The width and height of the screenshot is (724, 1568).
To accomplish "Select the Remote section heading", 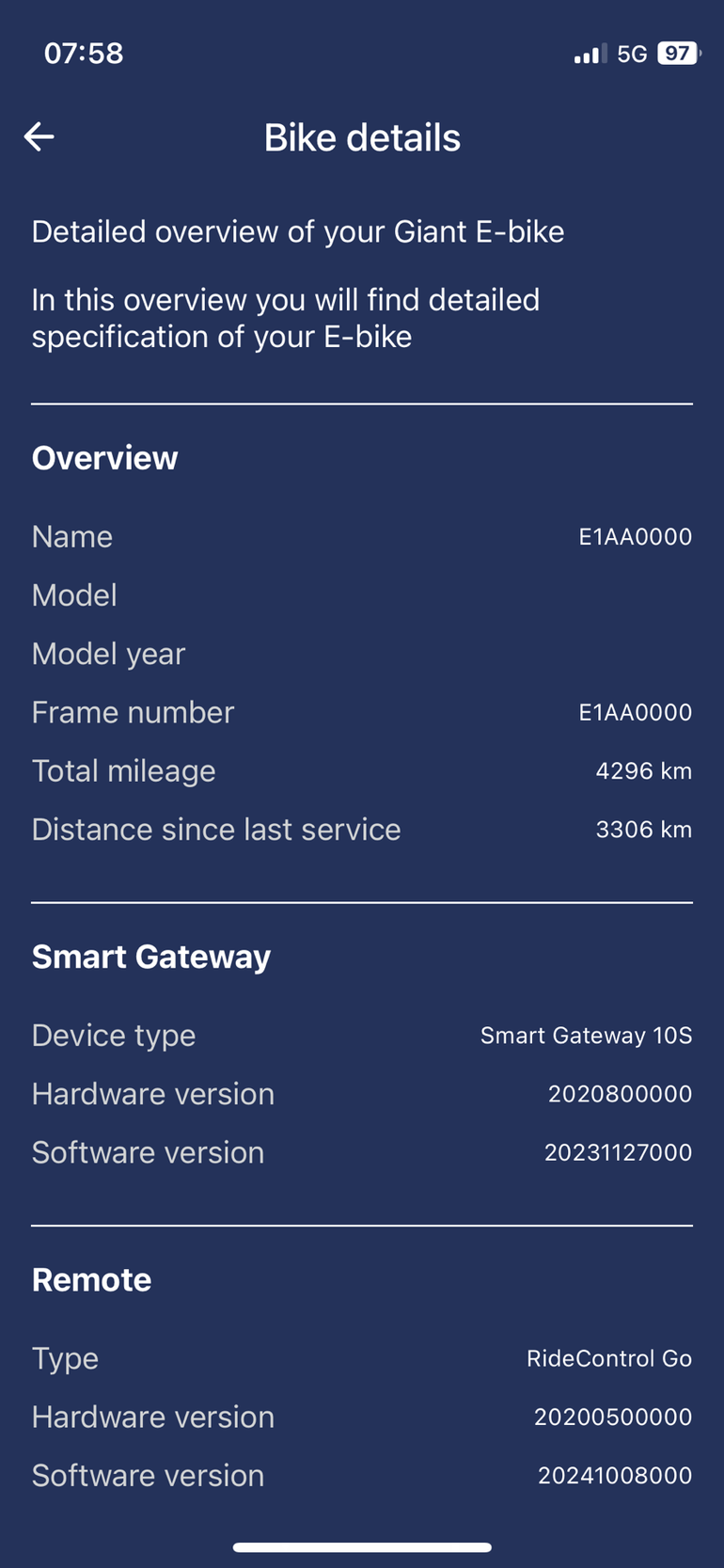I will click(x=91, y=1279).
